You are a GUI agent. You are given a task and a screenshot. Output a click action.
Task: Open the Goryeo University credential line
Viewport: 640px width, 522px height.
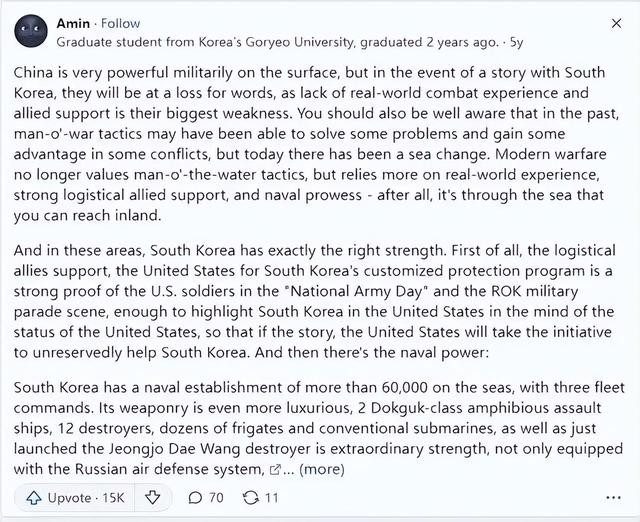point(277,42)
